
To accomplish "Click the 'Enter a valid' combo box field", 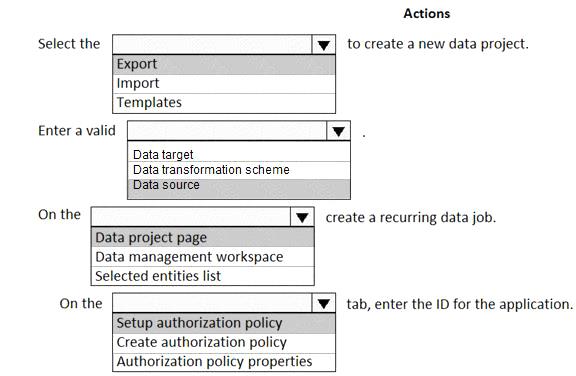I will pos(227,131).
